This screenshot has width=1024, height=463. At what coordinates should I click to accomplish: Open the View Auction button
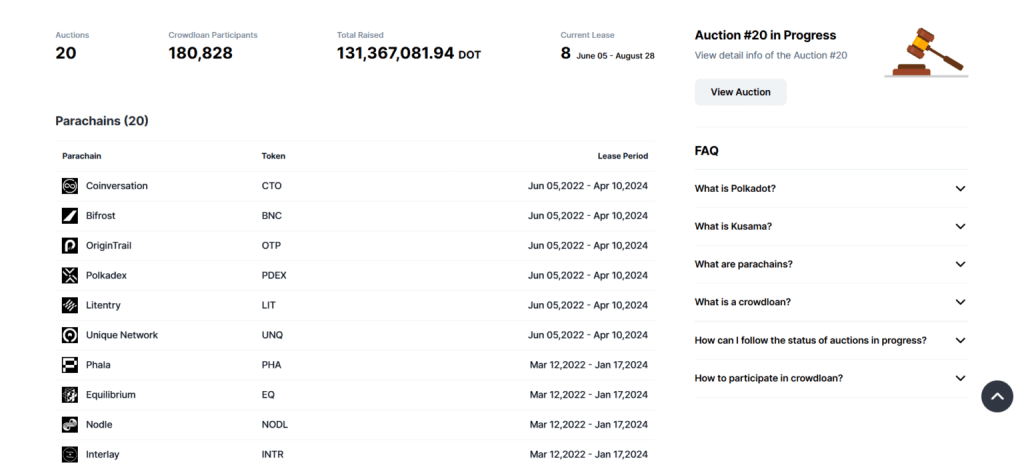tap(741, 92)
